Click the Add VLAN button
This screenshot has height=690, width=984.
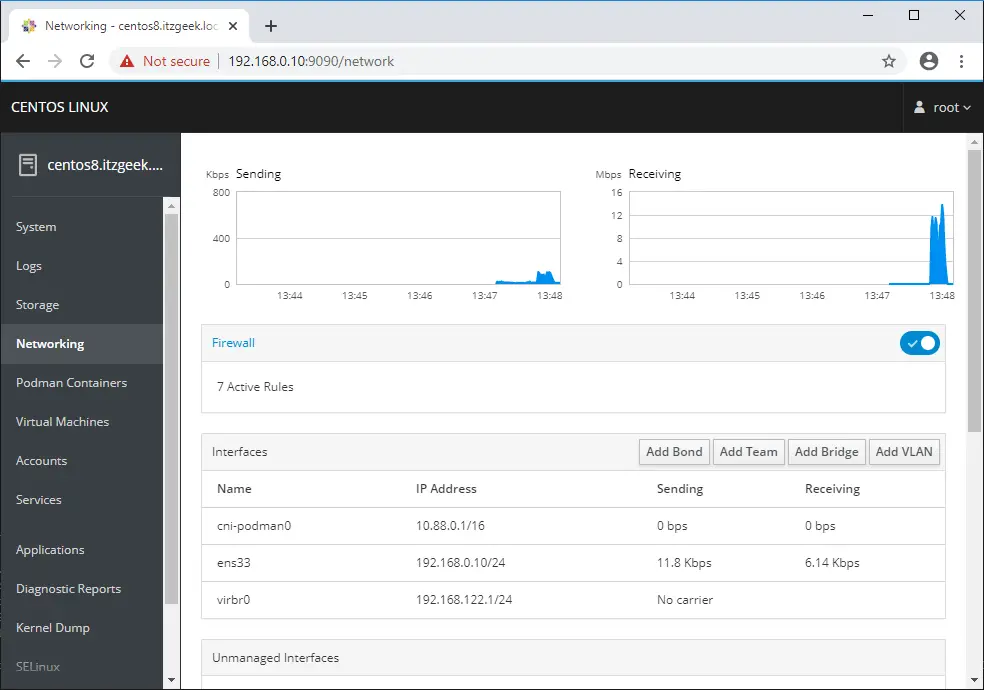(x=904, y=452)
